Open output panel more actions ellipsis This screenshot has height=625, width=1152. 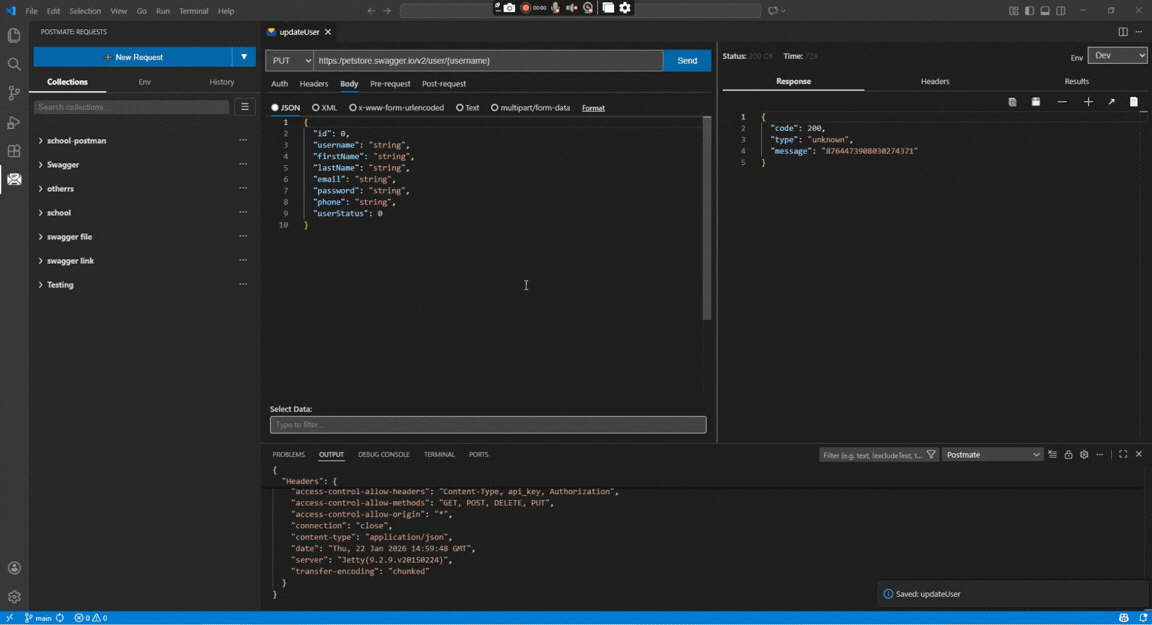click(1100, 455)
